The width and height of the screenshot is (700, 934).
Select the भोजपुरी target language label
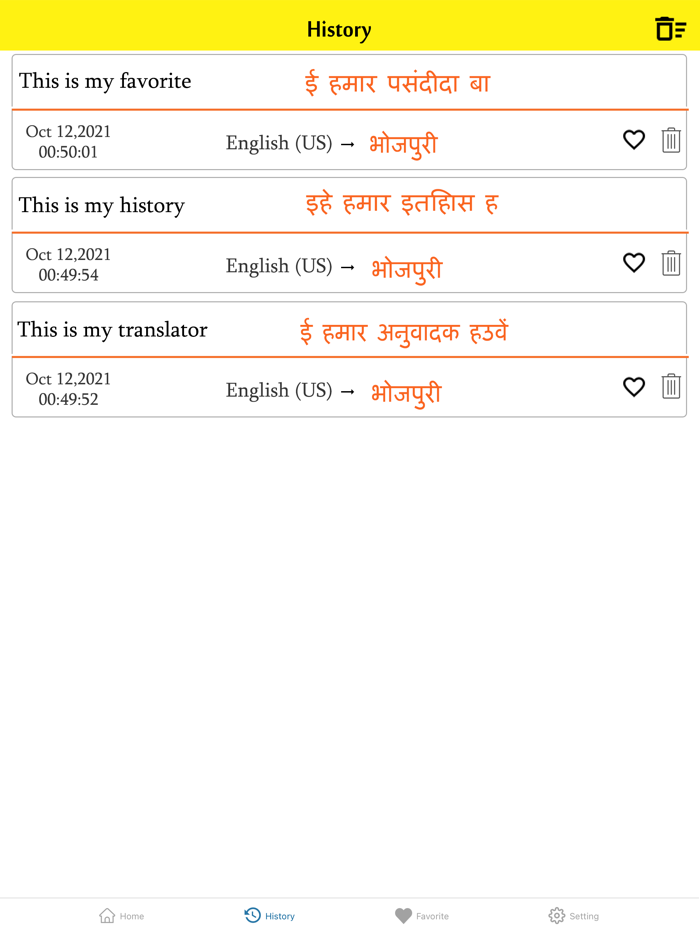(x=403, y=143)
